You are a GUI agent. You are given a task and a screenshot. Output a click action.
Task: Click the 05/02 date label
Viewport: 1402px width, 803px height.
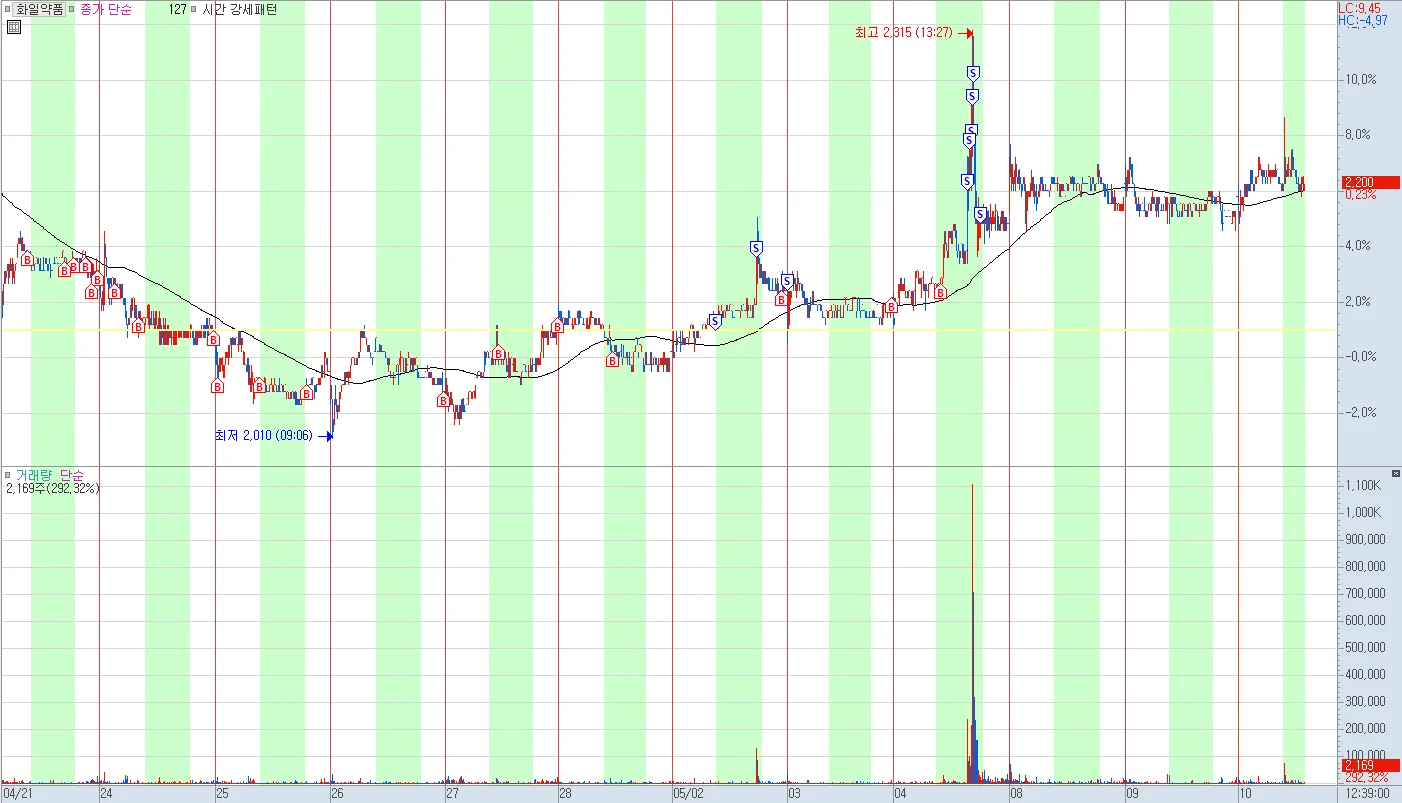(689, 793)
